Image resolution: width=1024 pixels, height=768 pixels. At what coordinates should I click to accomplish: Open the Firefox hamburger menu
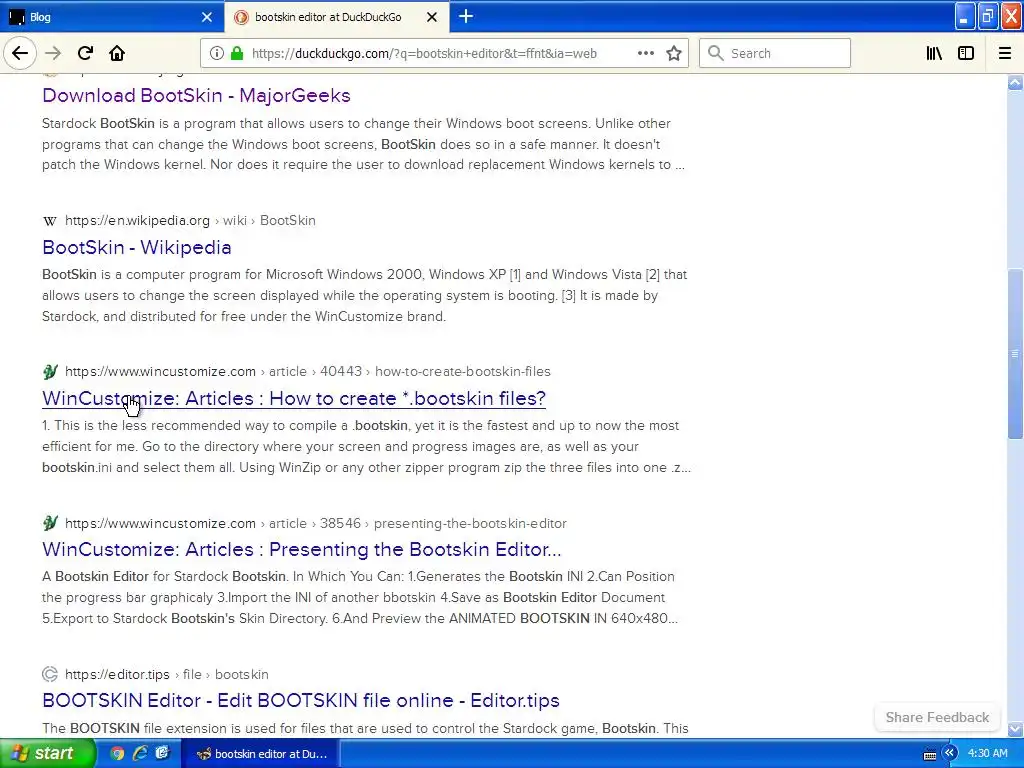(x=1004, y=53)
